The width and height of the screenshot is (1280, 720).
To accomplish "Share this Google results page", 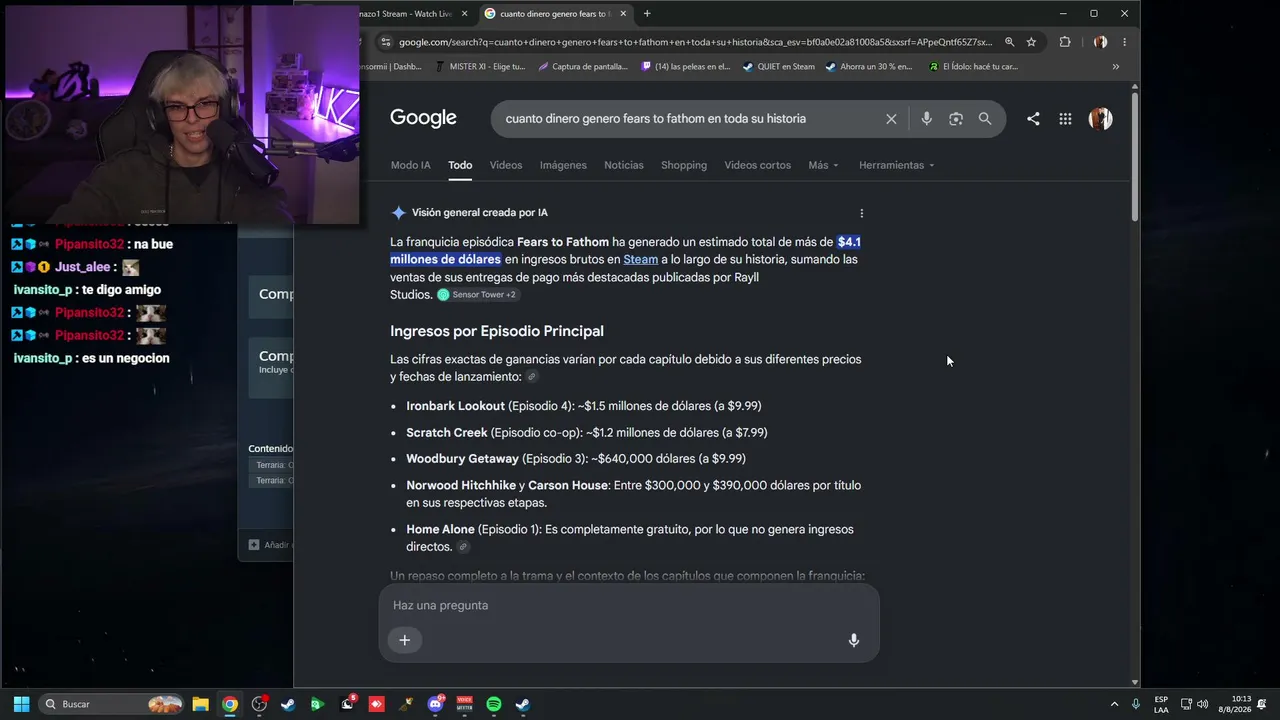I will pyautogui.click(x=1033, y=119).
